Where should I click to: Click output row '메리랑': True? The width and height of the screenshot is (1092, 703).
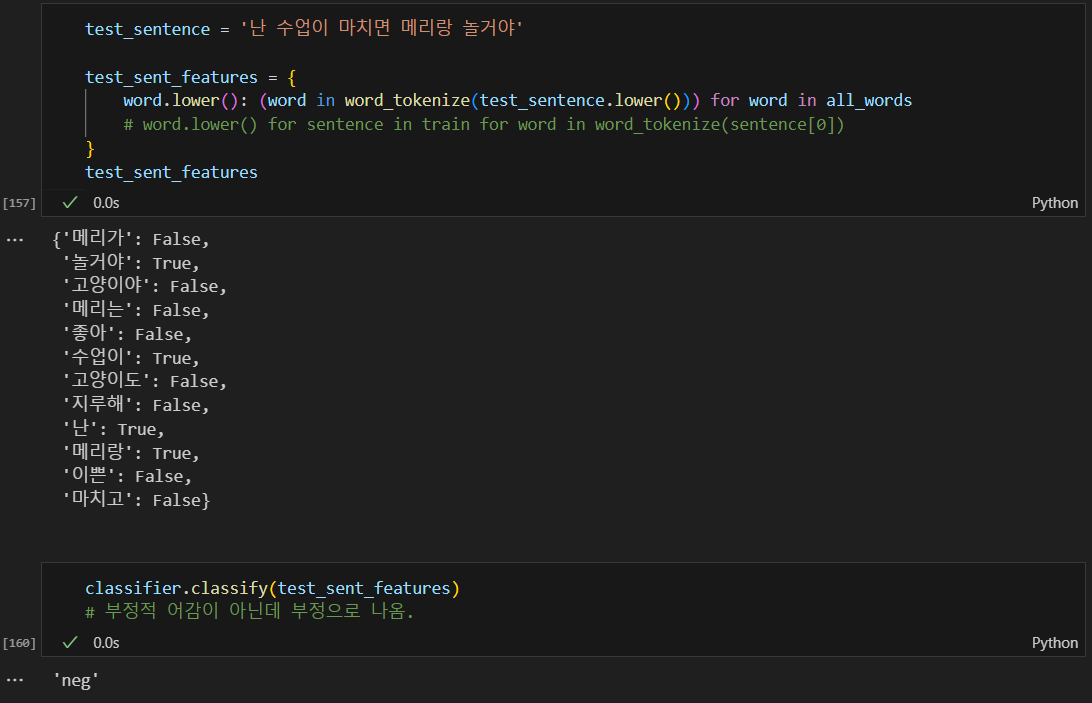(131, 452)
